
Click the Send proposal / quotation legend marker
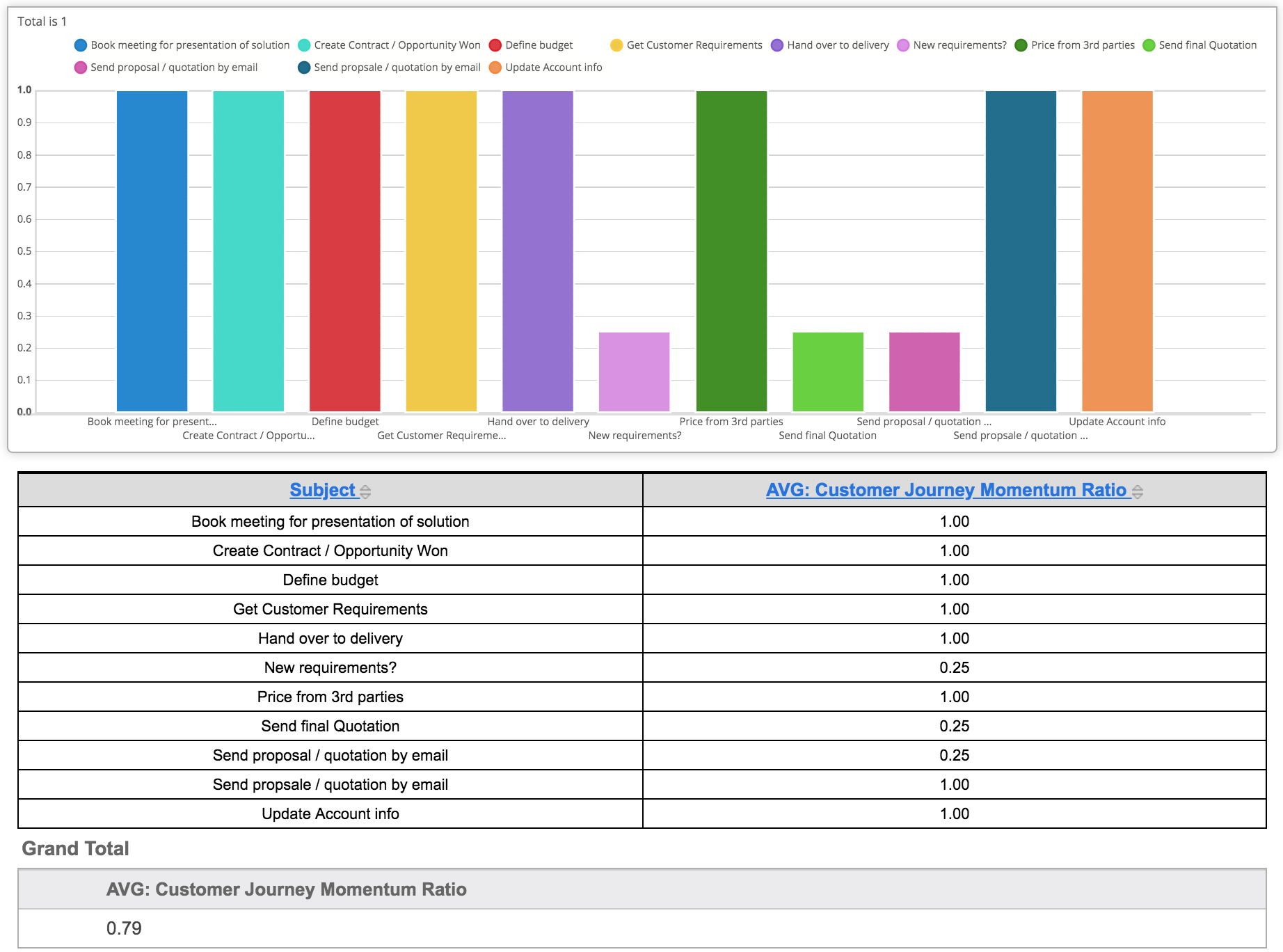(x=81, y=68)
